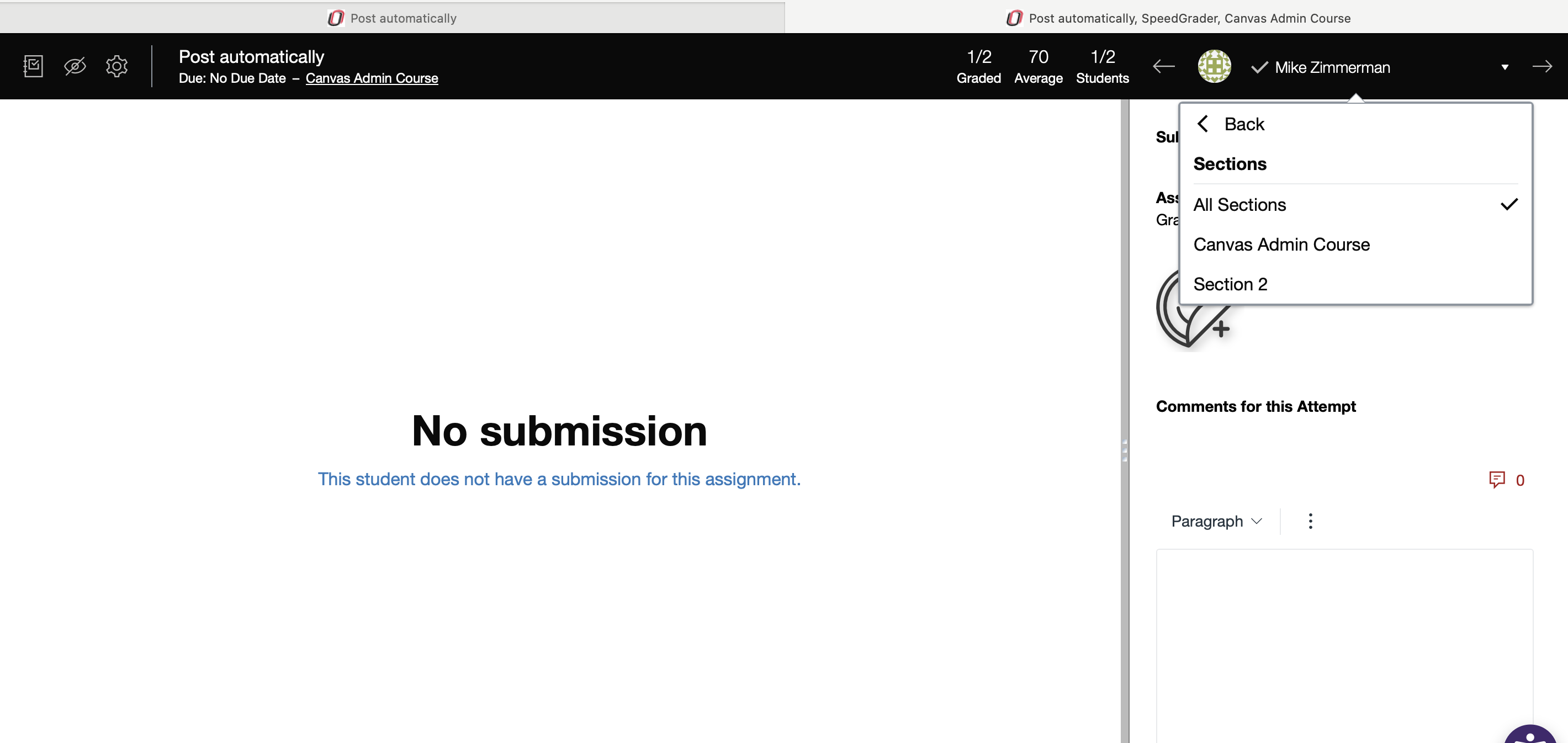Click the panel resize divider handle
Viewport: 1568px width, 743px height.
(1124, 450)
